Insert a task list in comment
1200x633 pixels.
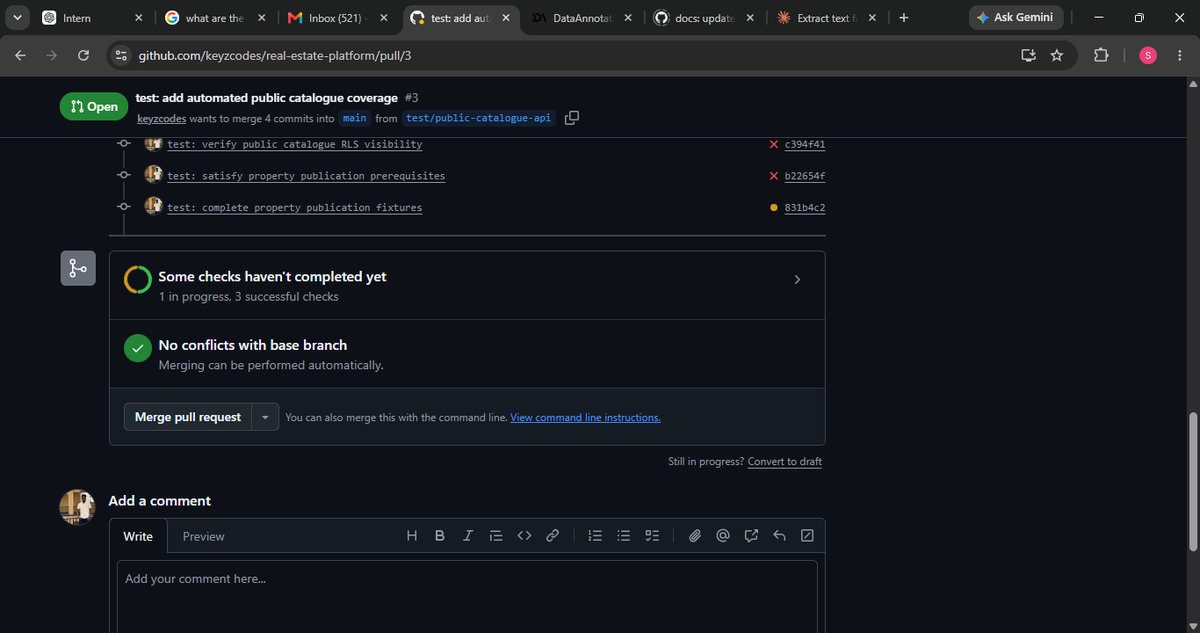[x=651, y=536]
